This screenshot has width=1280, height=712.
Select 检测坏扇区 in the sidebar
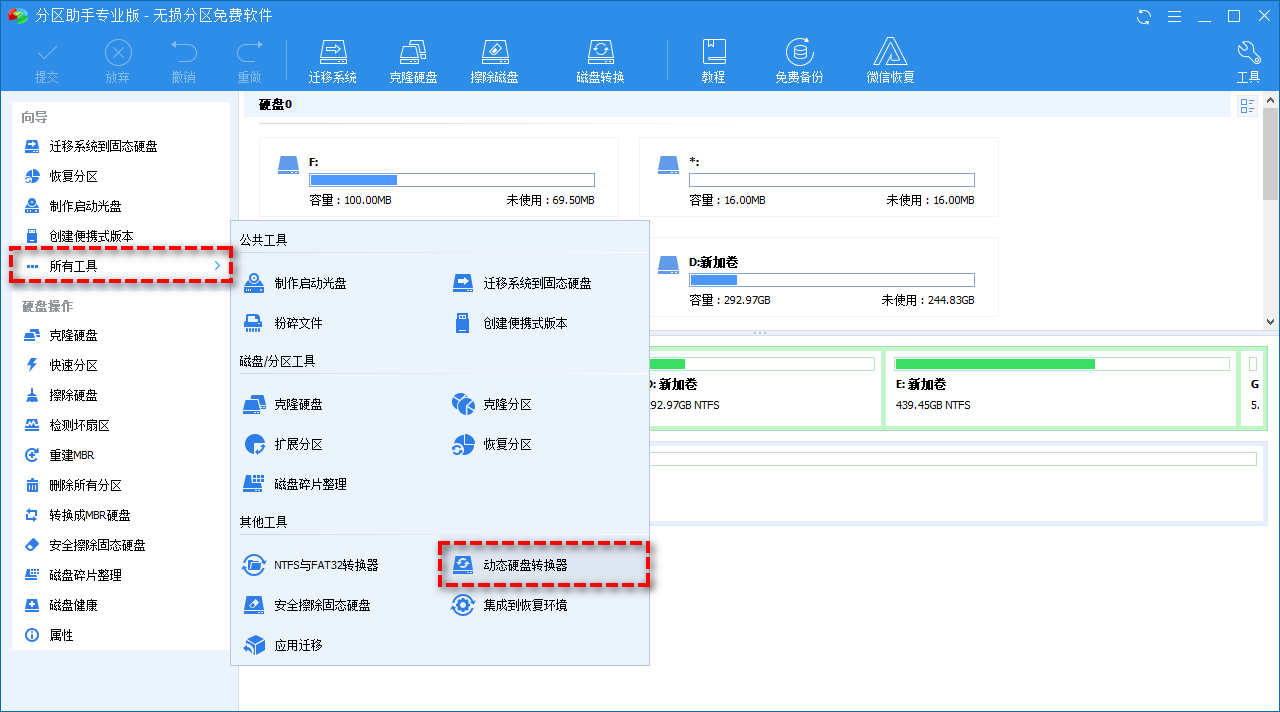point(80,425)
